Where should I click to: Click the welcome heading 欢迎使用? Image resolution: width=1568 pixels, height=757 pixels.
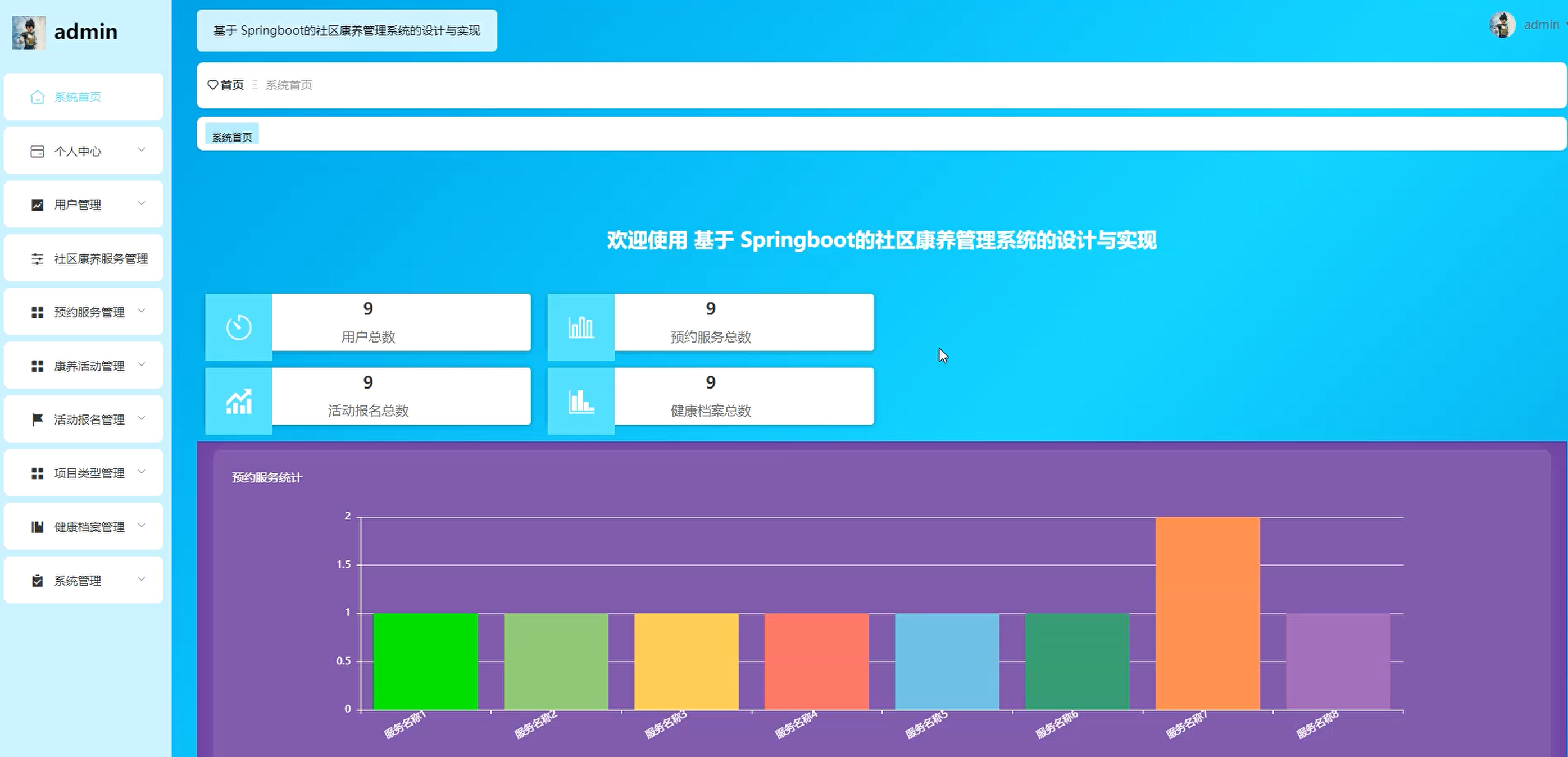tap(881, 240)
